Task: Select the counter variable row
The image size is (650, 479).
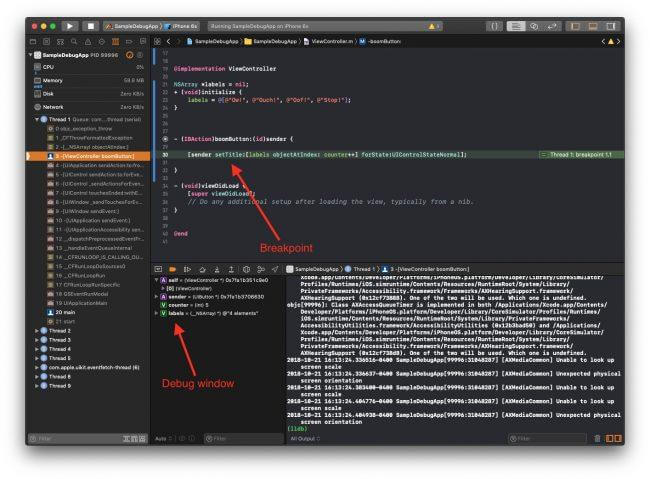Action: pyautogui.click(x=218, y=305)
